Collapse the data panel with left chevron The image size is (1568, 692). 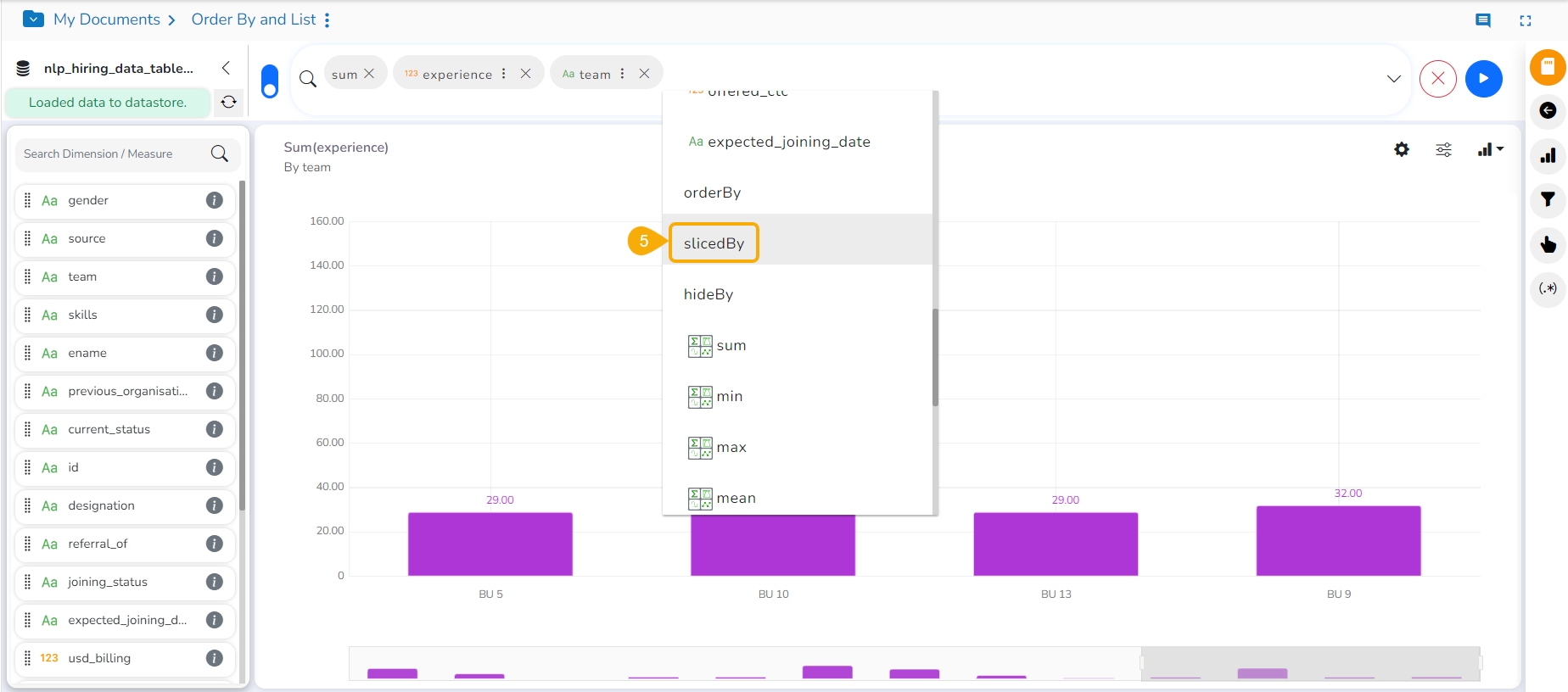(x=226, y=68)
